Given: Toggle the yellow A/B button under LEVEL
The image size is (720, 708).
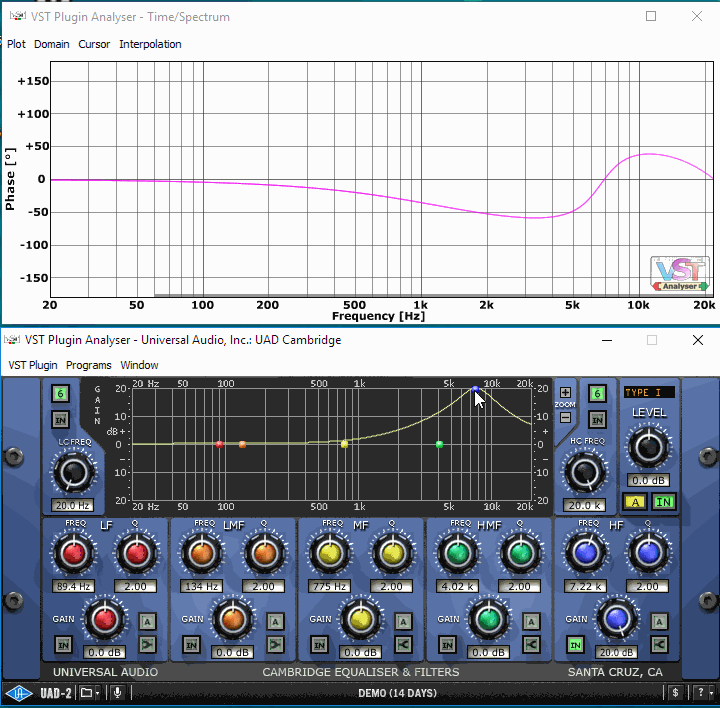Looking at the screenshot, I should click(635, 502).
